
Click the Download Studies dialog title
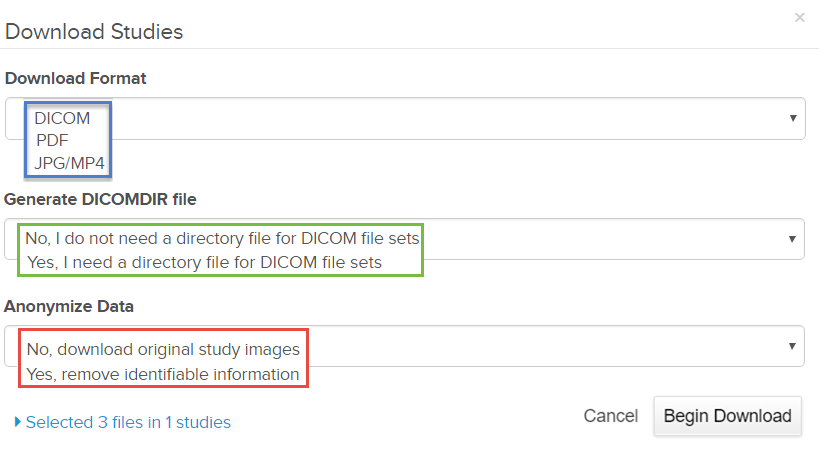(x=94, y=31)
